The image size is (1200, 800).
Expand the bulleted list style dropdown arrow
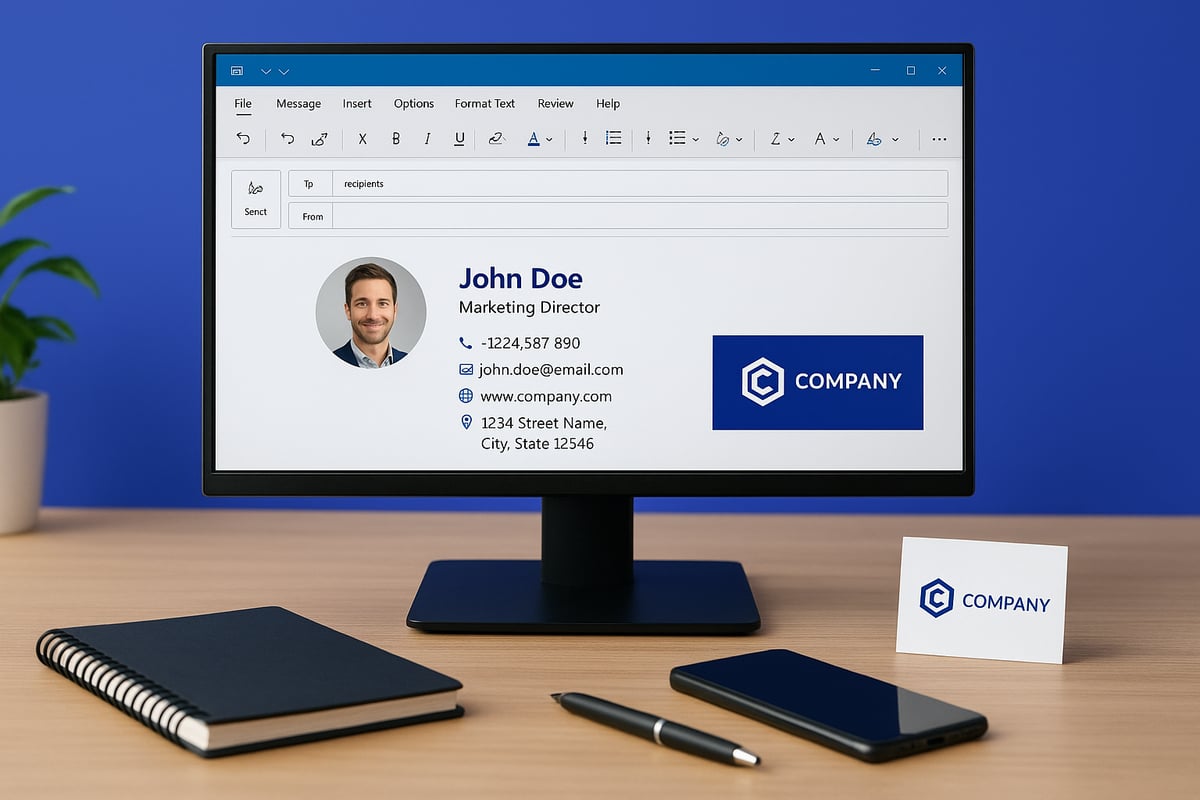[695, 140]
